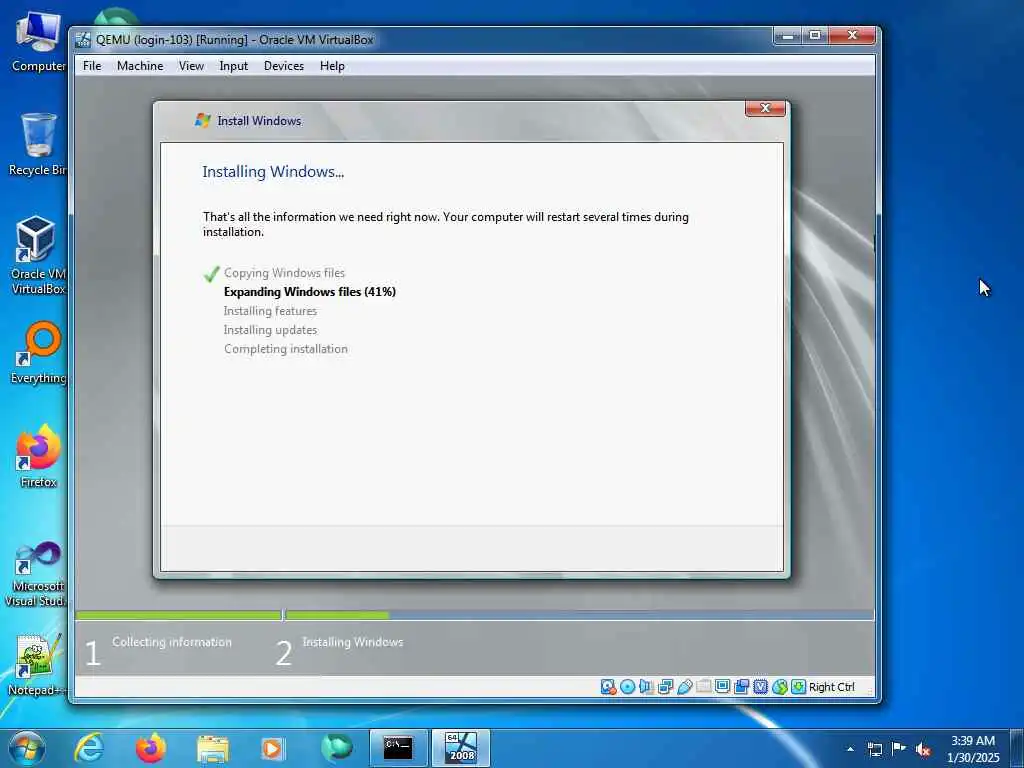The height and width of the screenshot is (768, 1024).
Task: Open the hard disk activity indicator in VirtualBox status bar
Action: 608,686
